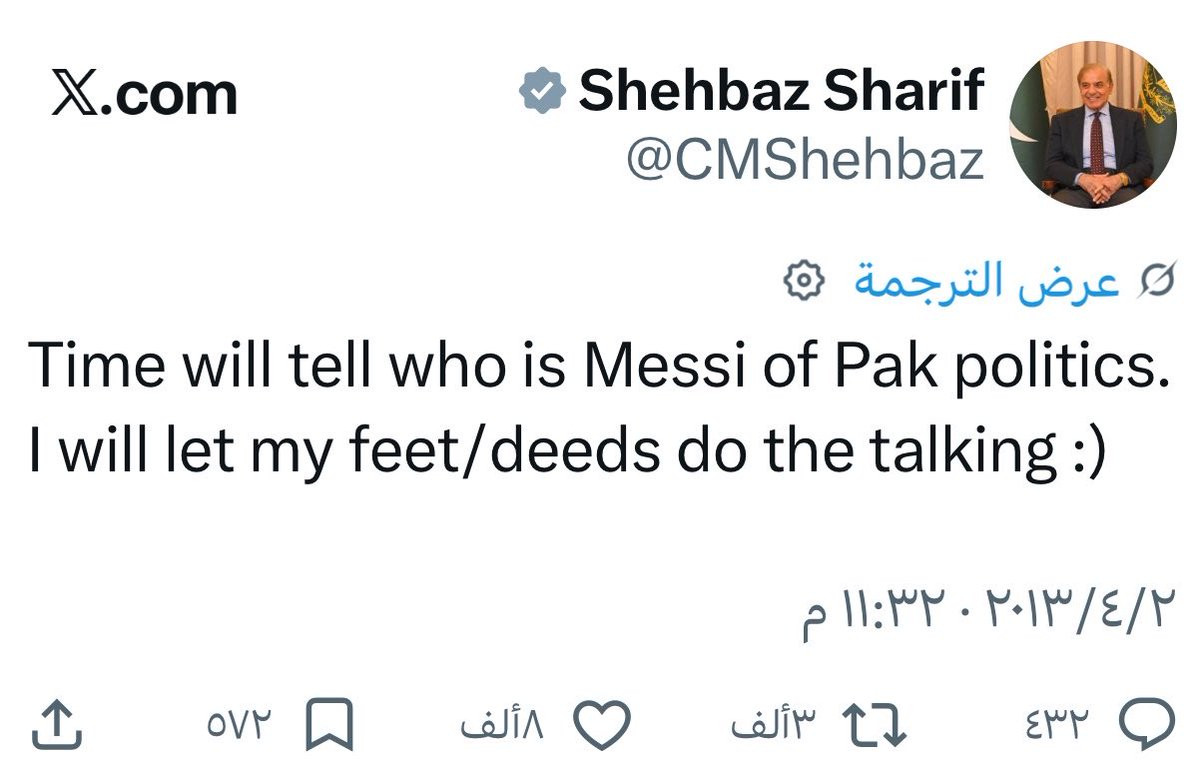Like the tweet with heart icon
The width and height of the screenshot is (1200, 780).
(x=604, y=725)
